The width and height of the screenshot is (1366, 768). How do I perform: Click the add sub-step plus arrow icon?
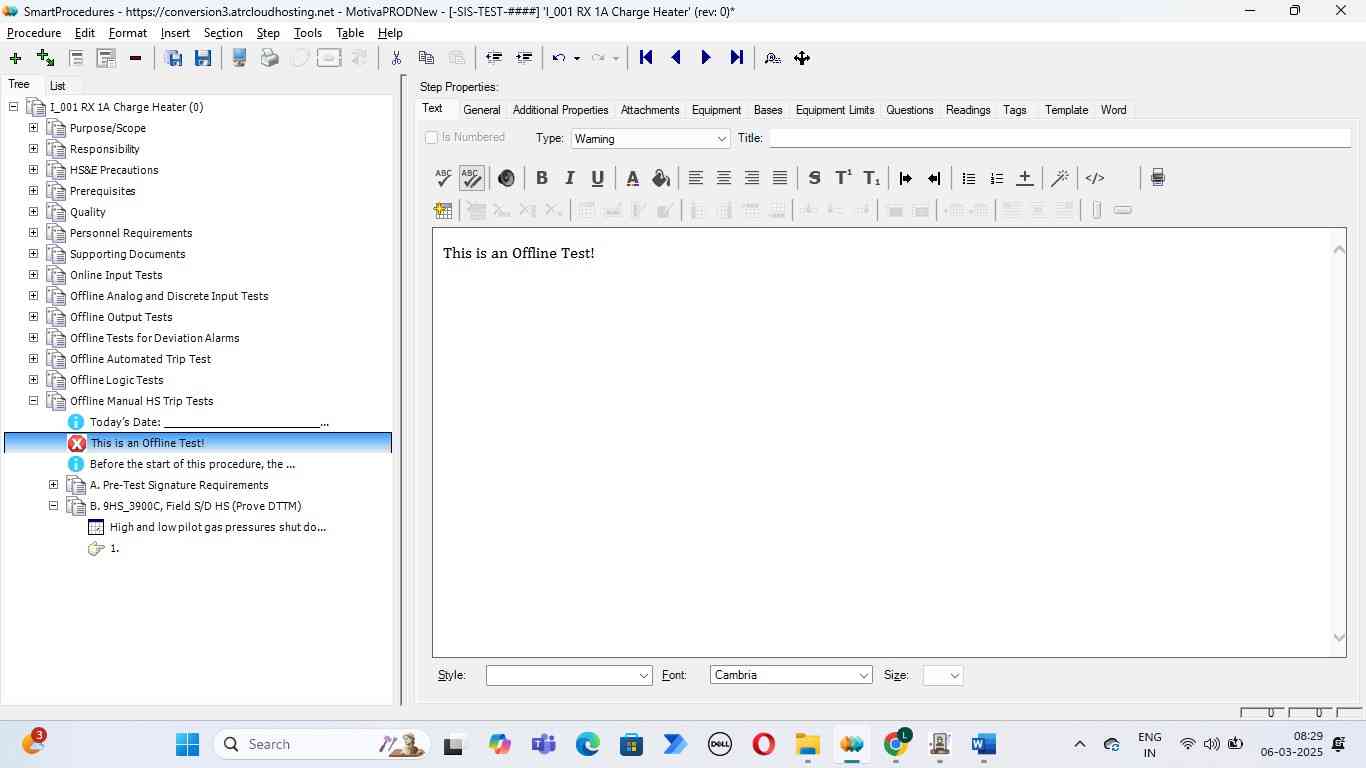[45, 58]
